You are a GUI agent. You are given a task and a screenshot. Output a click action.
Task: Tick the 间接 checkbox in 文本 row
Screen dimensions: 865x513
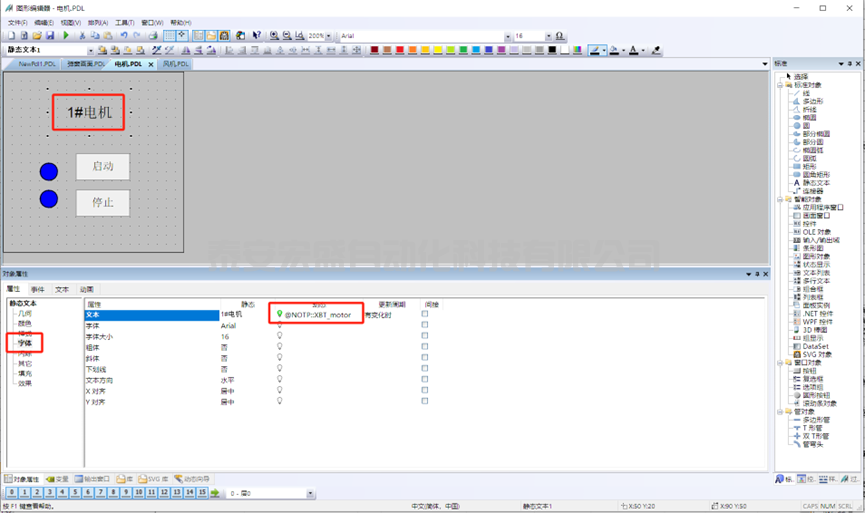point(425,314)
